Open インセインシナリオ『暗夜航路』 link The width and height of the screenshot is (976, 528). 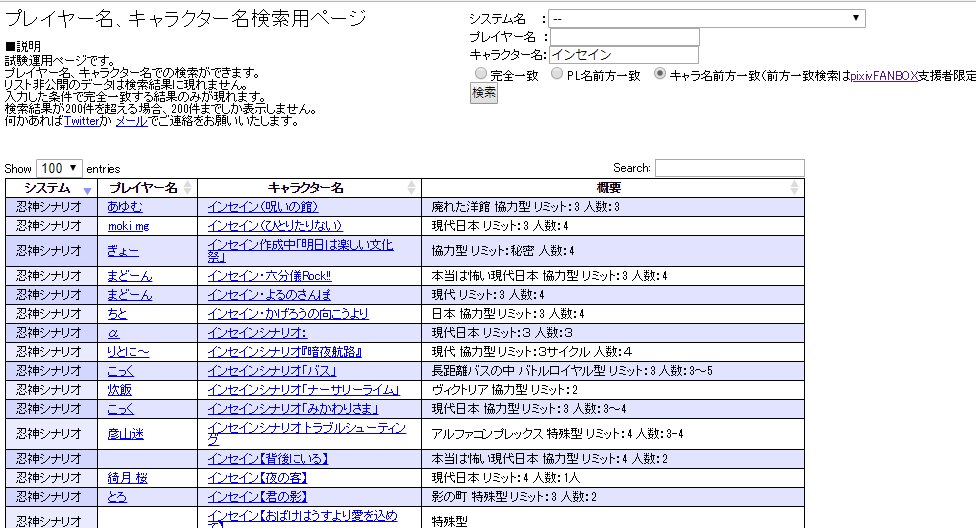(285, 352)
